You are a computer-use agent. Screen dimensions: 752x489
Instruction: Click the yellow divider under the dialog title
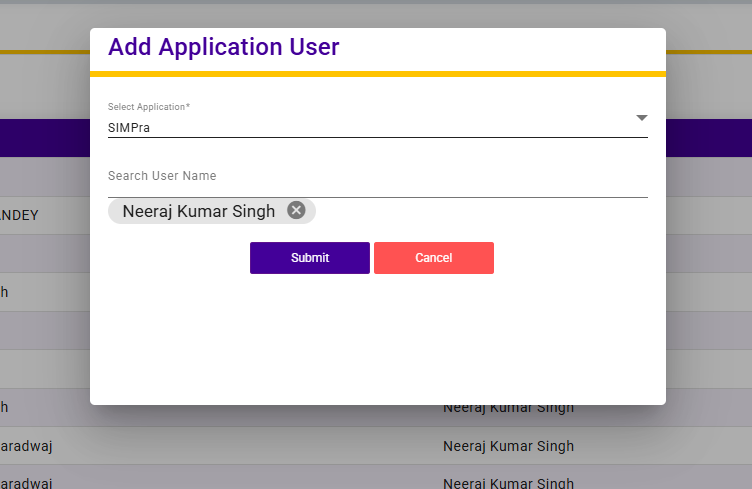377,74
